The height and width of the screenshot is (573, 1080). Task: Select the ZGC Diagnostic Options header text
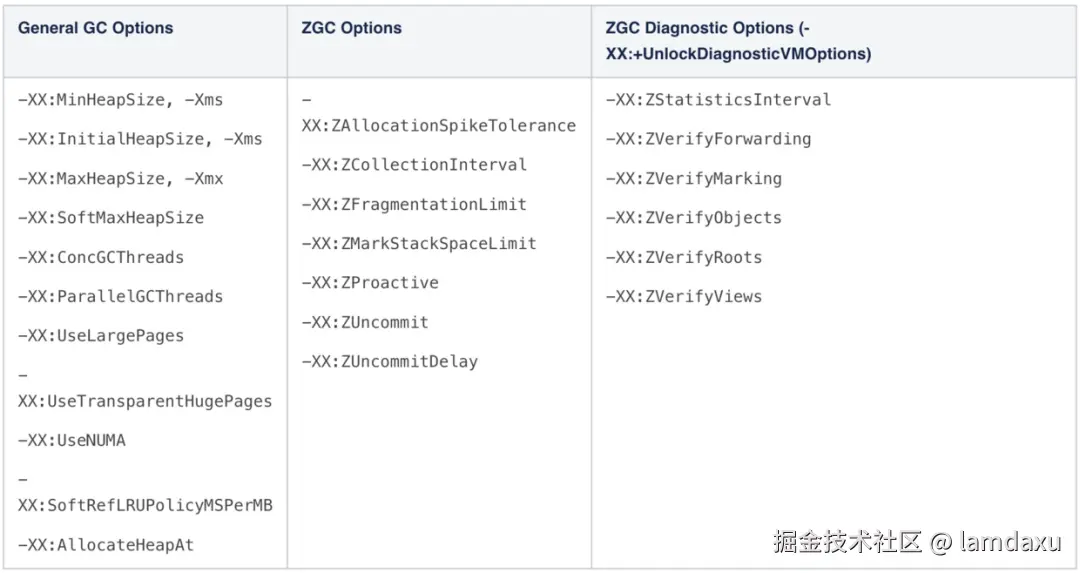pyautogui.click(x=738, y=41)
